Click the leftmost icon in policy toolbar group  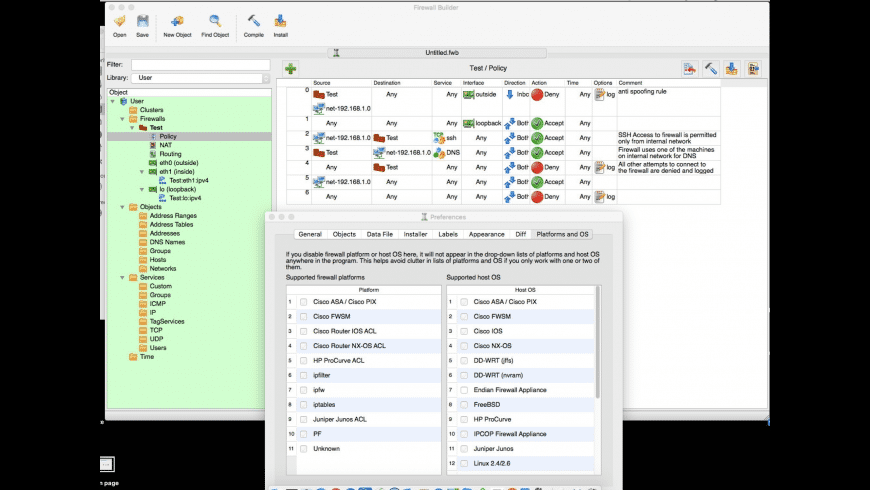tap(690, 69)
